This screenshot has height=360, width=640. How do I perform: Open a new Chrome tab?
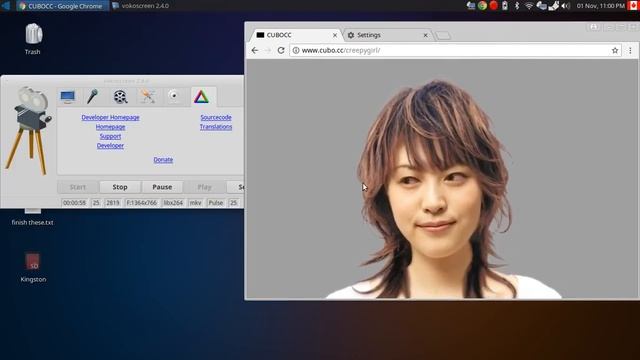point(443,36)
